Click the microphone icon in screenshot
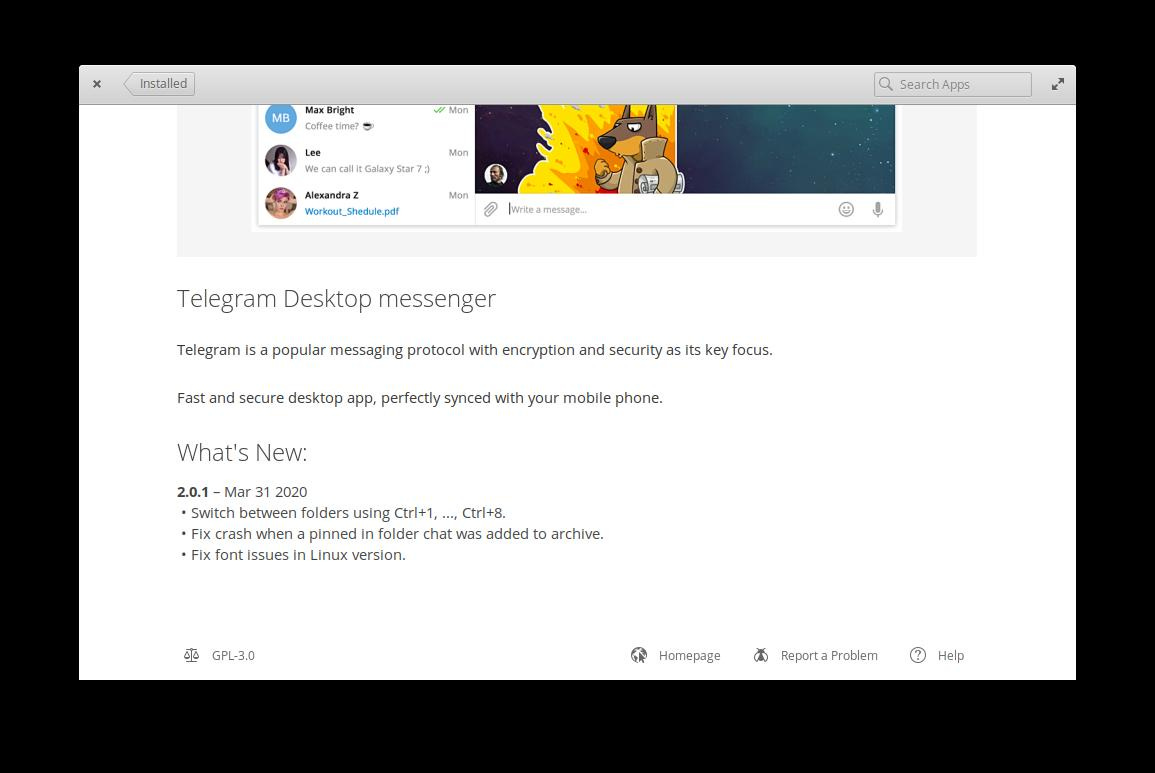The width and height of the screenshot is (1155, 773). 877,209
